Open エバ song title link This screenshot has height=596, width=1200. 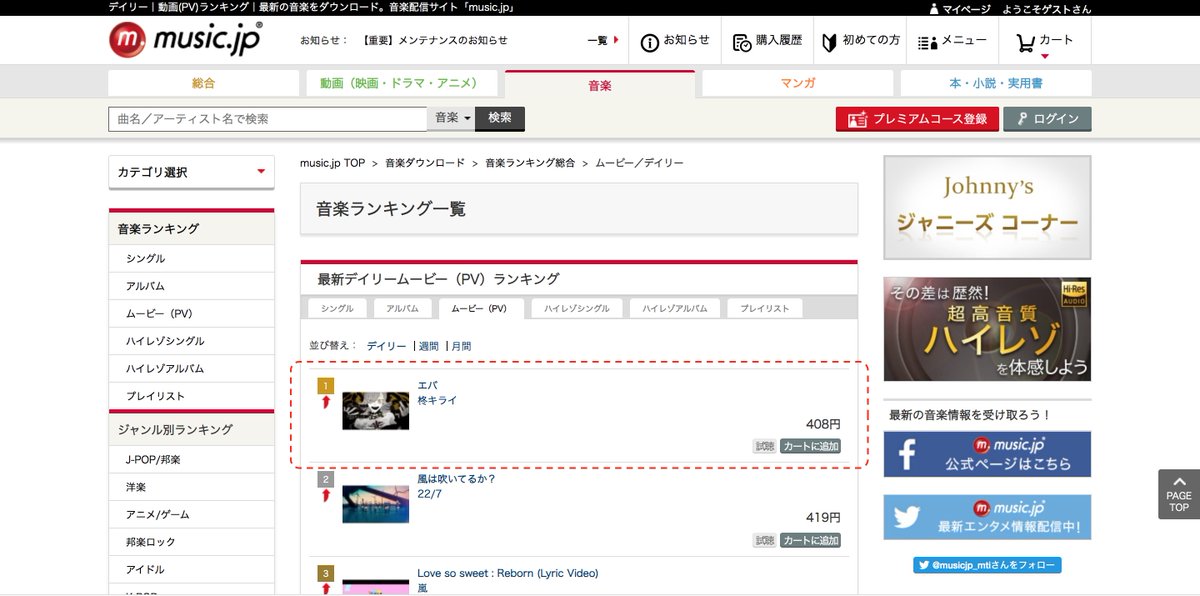(x=427, y=385)
